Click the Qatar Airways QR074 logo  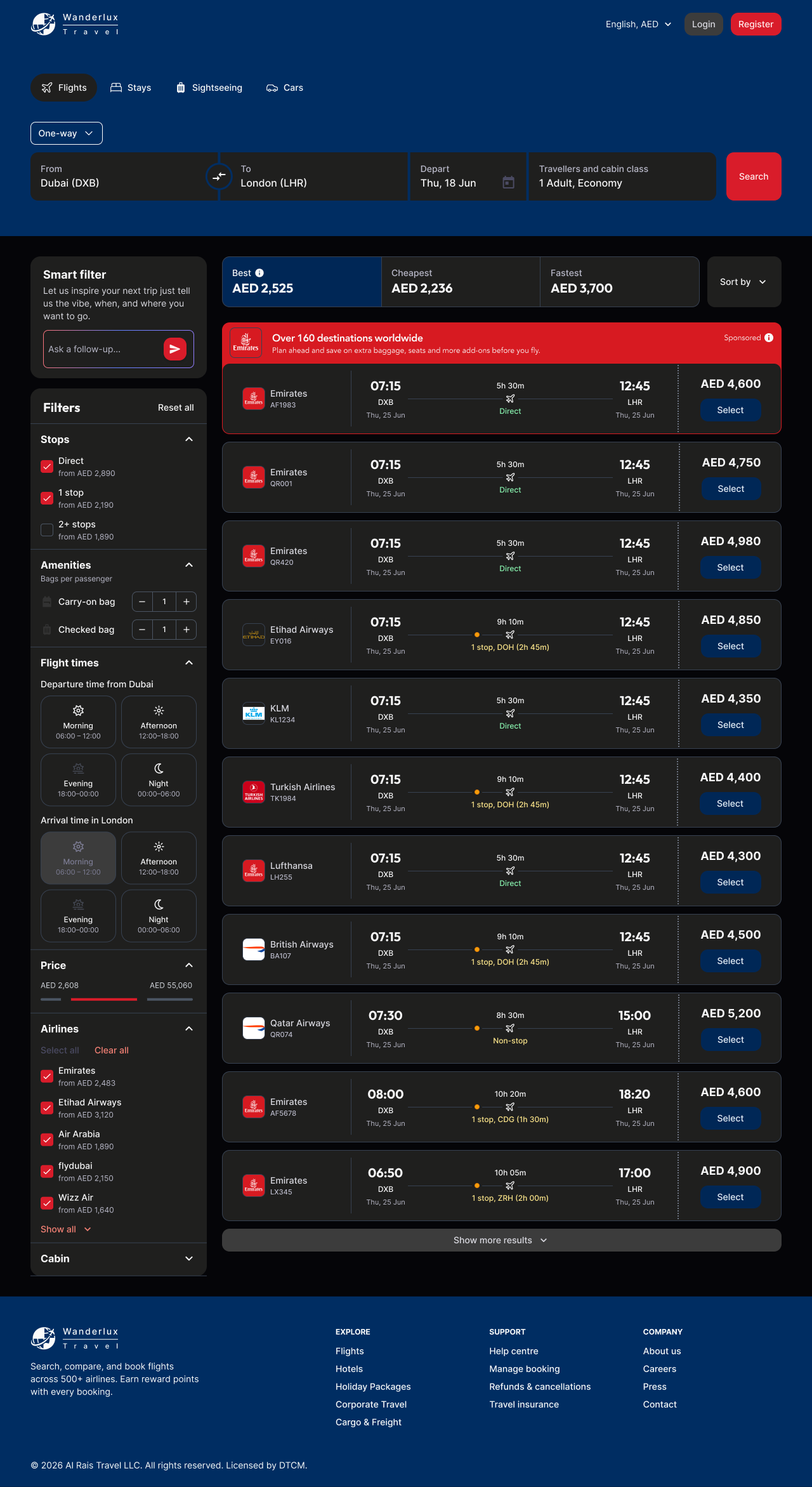pos(254,1028)
